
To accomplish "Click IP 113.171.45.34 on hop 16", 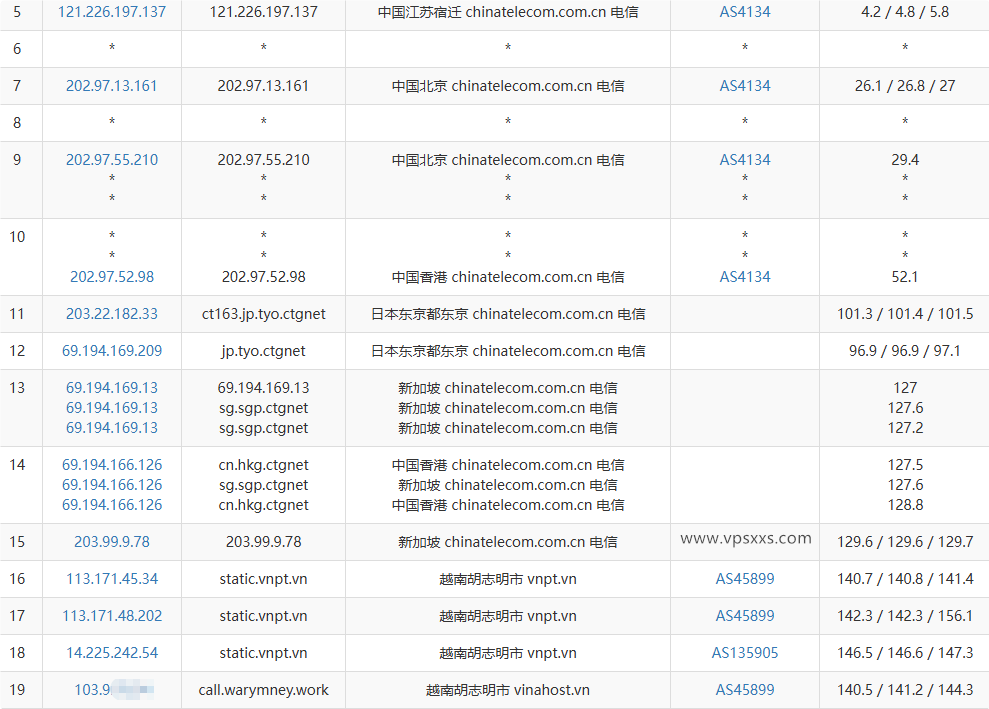I will pos(111,579).
